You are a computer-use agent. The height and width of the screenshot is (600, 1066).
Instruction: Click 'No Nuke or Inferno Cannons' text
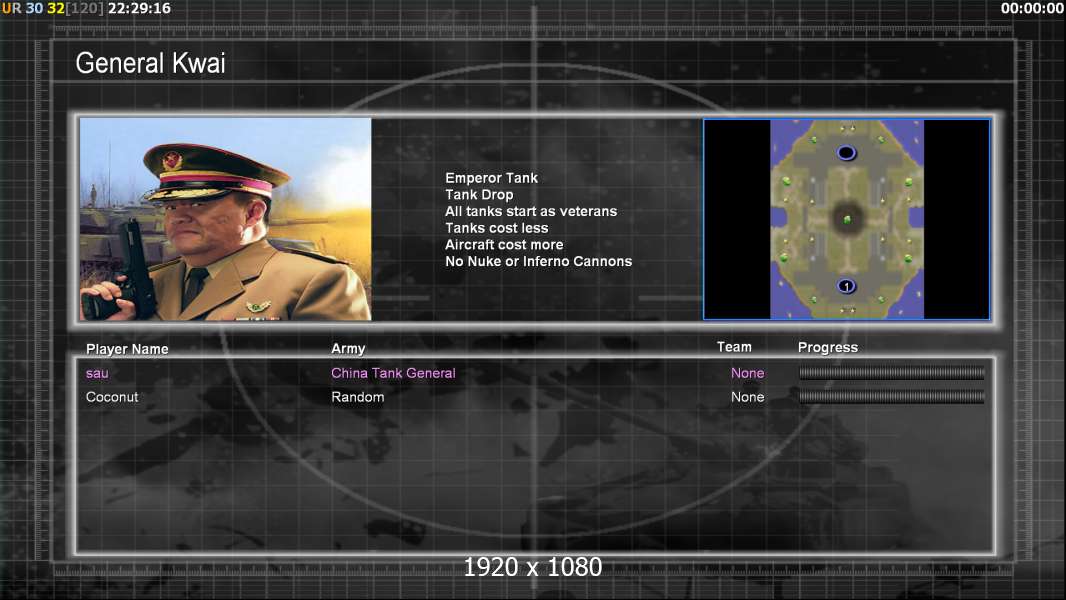(538, 262)
